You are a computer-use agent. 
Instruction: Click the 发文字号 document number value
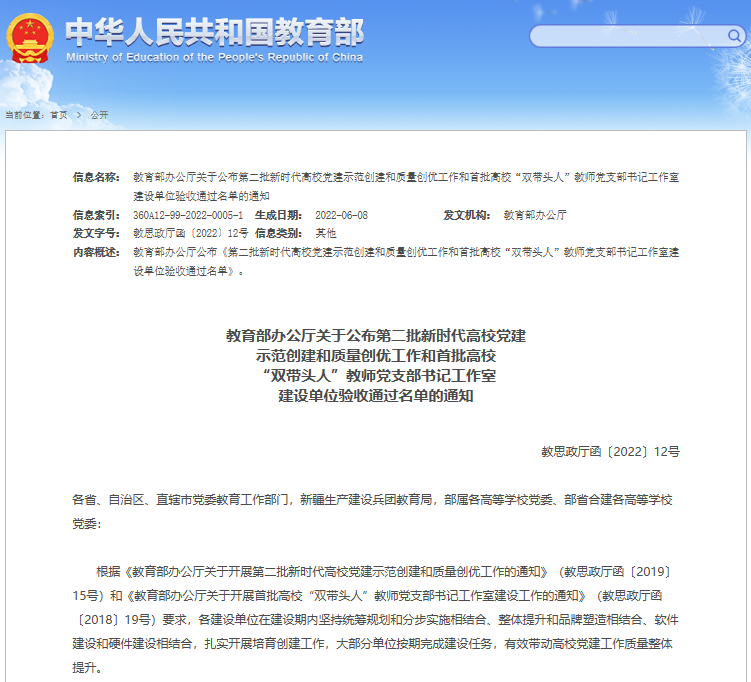[190, 233]
